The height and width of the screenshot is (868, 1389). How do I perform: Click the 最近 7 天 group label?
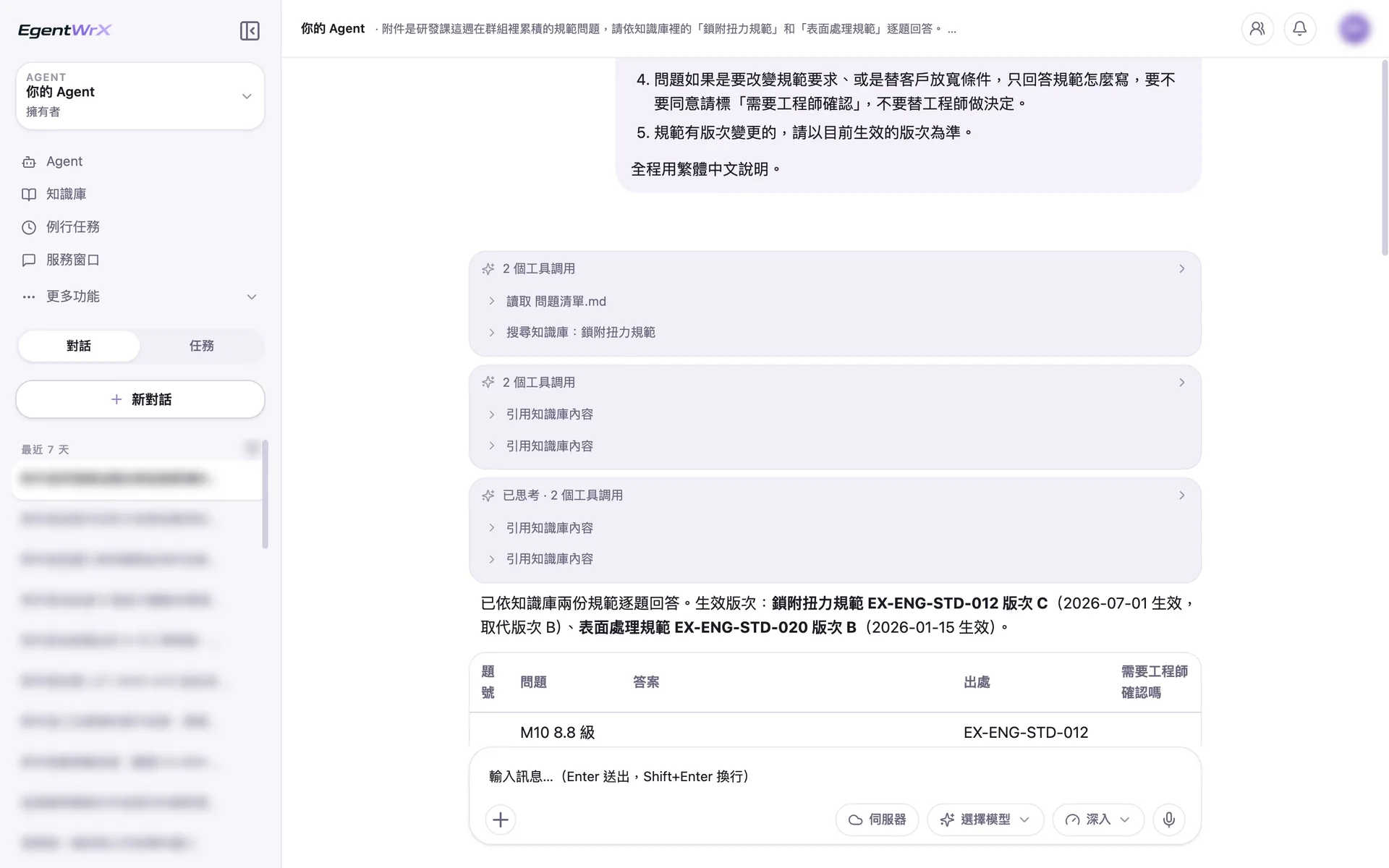tap(45, 449)
